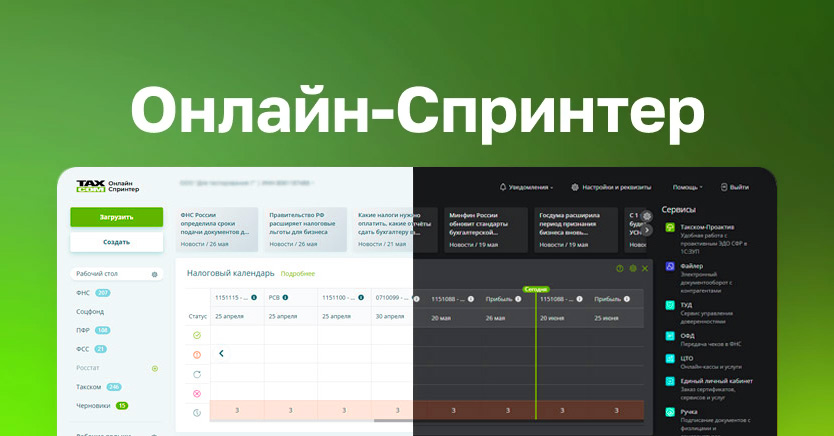Click the Такском 246 count badge
This screenshot has width=834, height=436.
coord(114,387)
